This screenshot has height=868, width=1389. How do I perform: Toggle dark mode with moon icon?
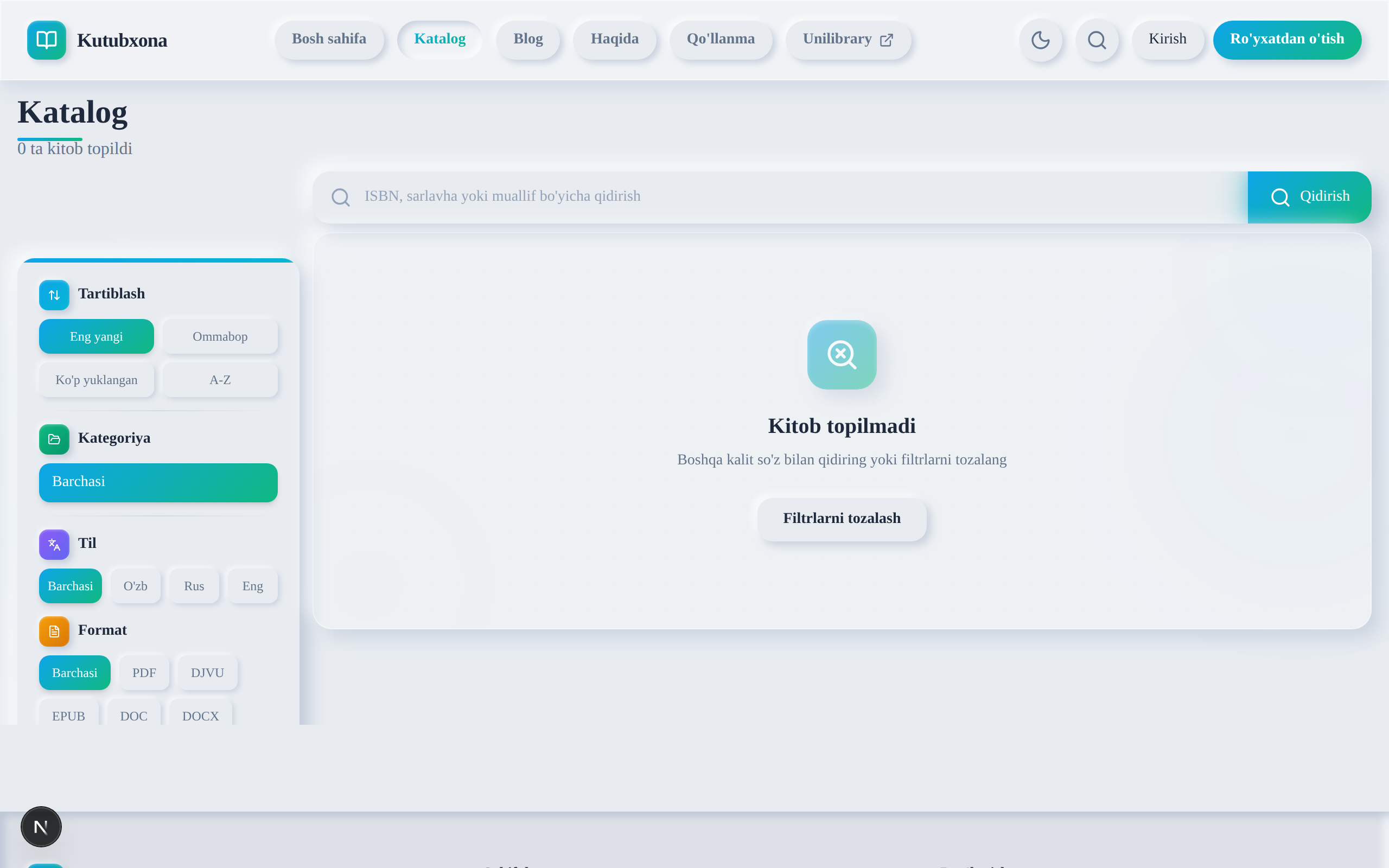point(1040,40)
